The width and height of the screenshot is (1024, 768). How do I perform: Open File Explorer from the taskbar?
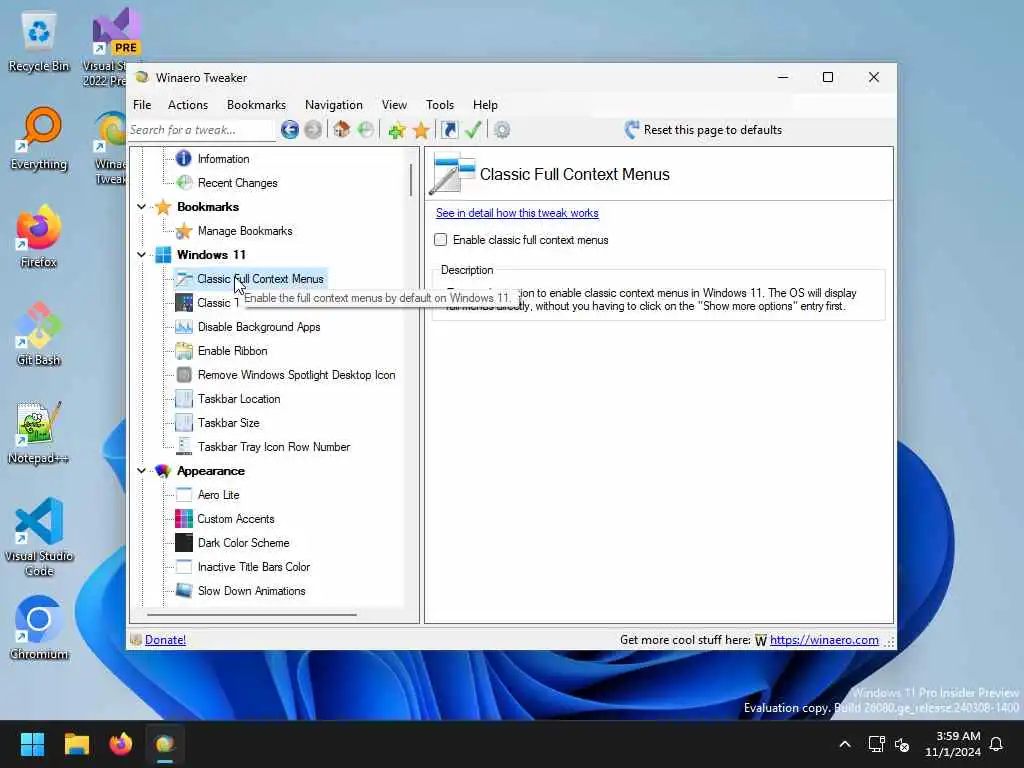(x=76, y=744)
